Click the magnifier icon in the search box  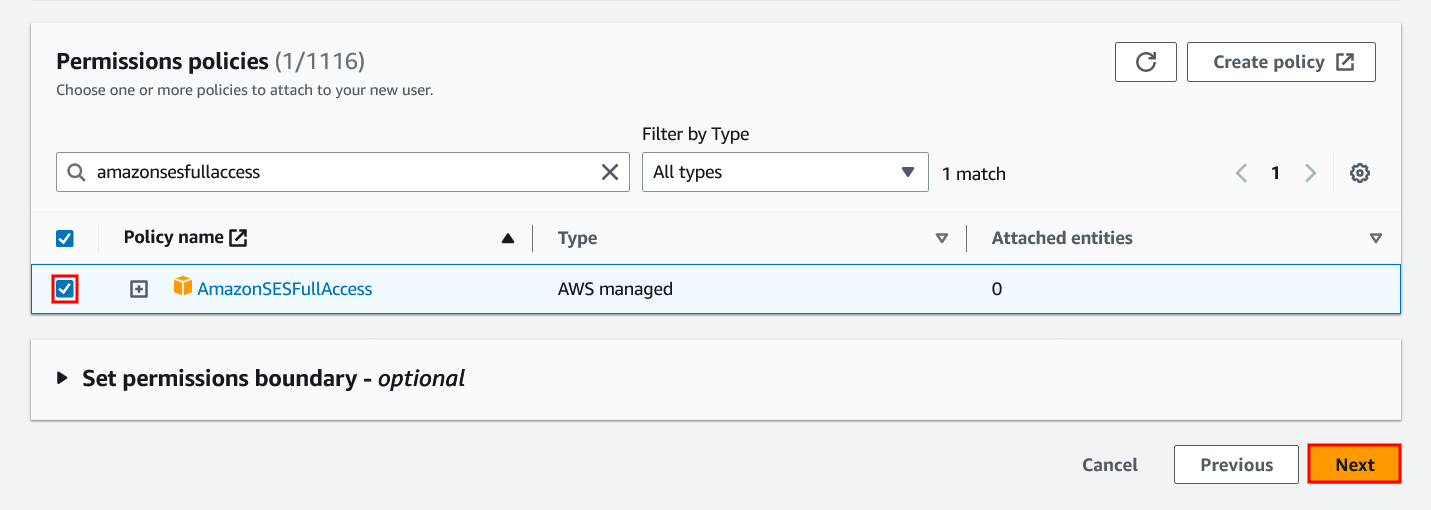point(76,172)
